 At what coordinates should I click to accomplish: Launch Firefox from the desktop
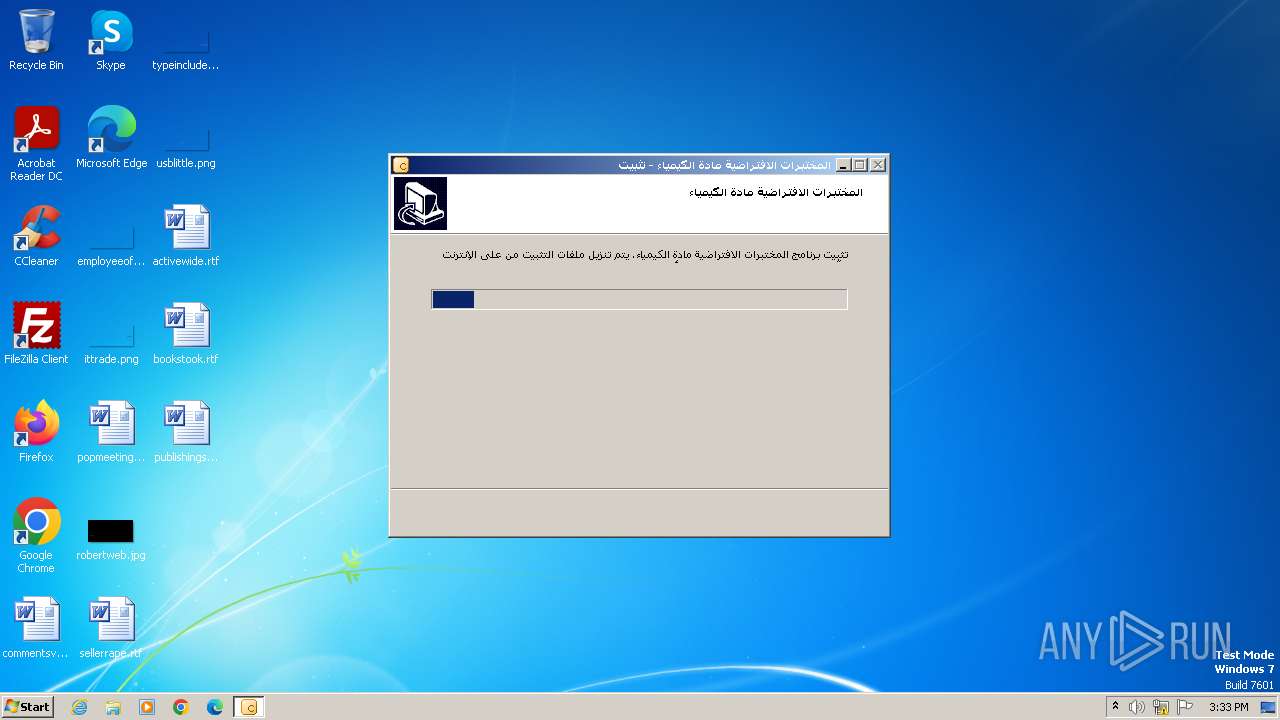coord(36,432)
